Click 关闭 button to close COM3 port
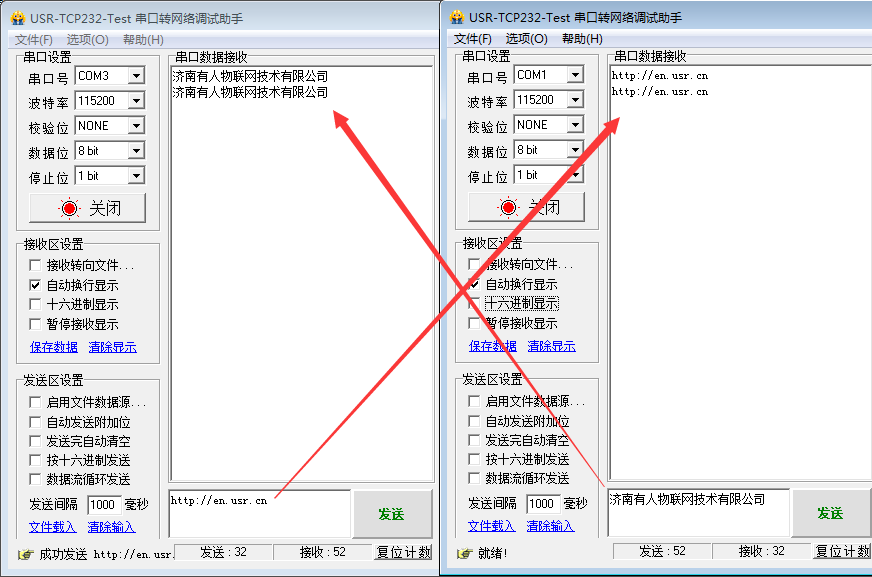The image size is (872, 577). pyautogui.click(x=87, y=208)
